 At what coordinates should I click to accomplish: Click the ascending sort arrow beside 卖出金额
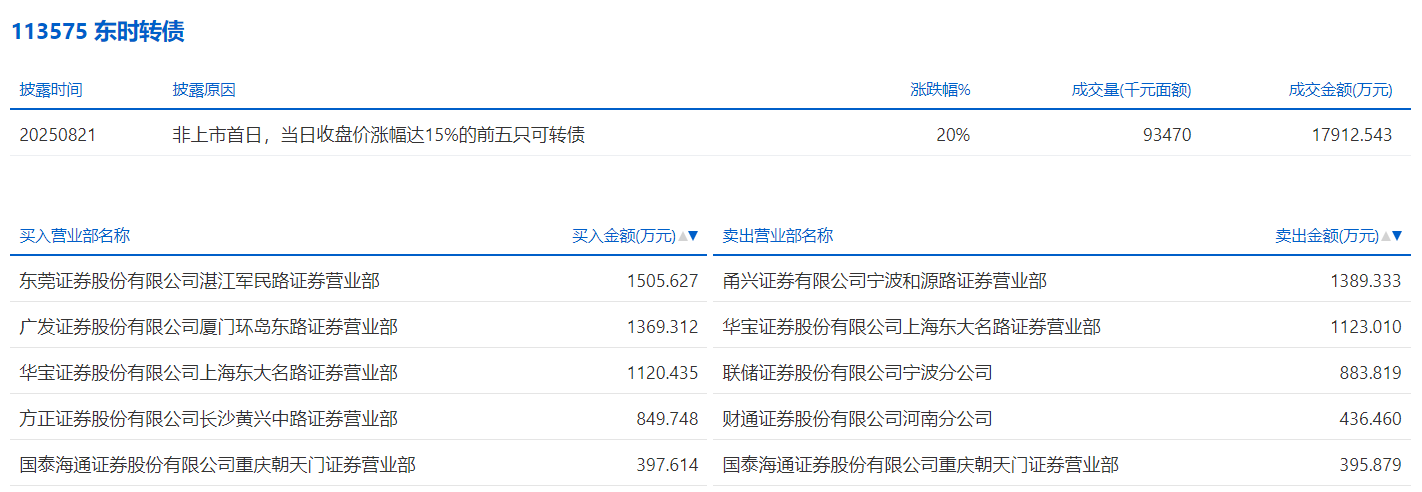[x=1386, y=237]
